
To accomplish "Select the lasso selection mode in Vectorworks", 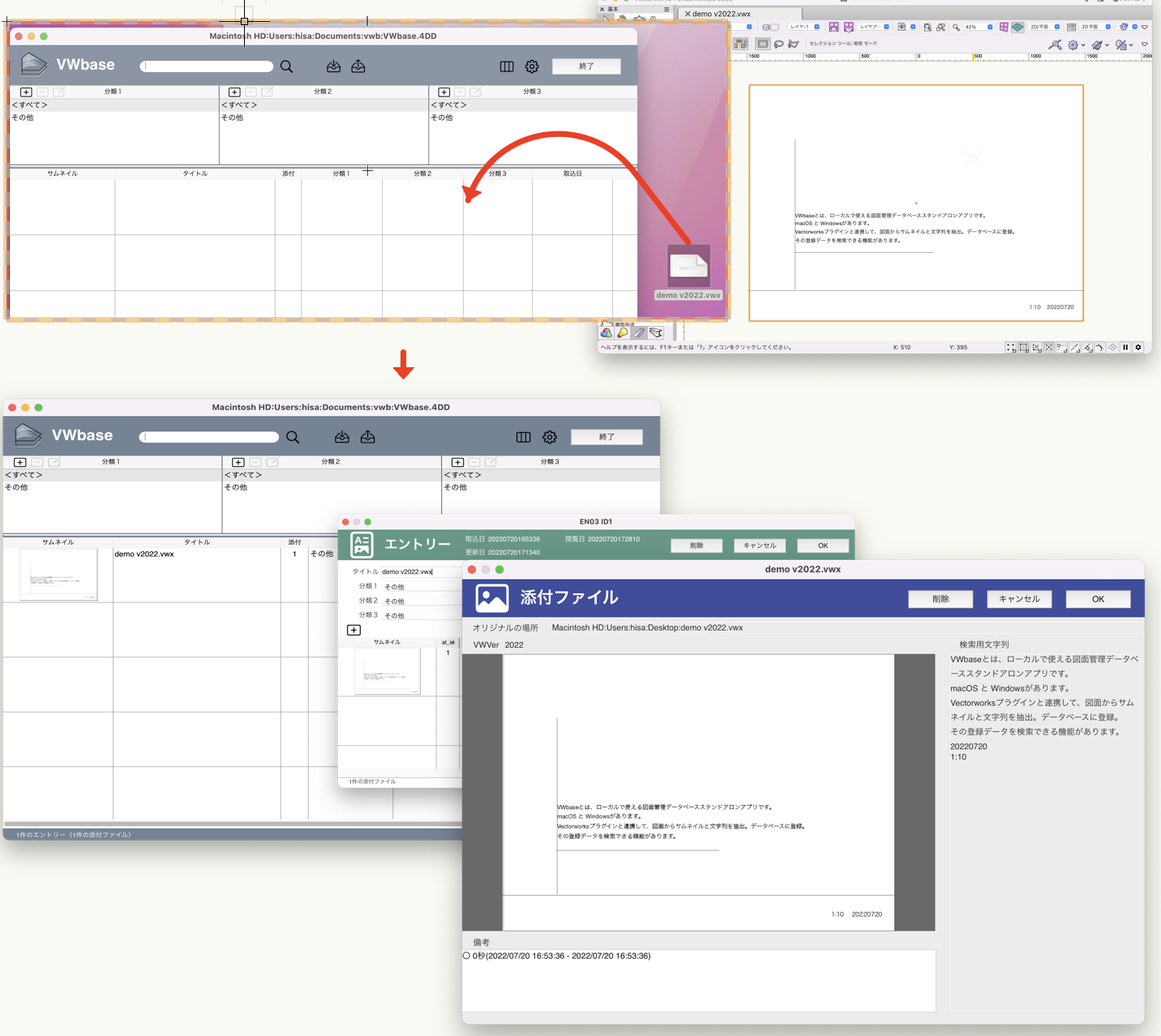I will 778,44.
